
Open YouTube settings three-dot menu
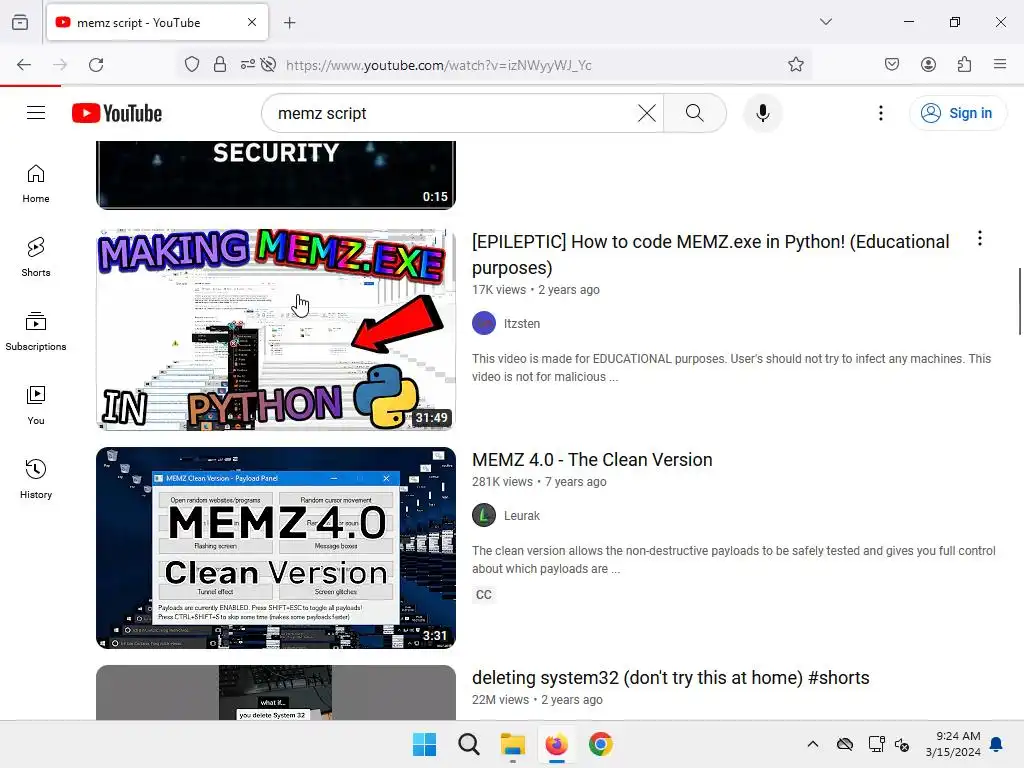(880, 113)
